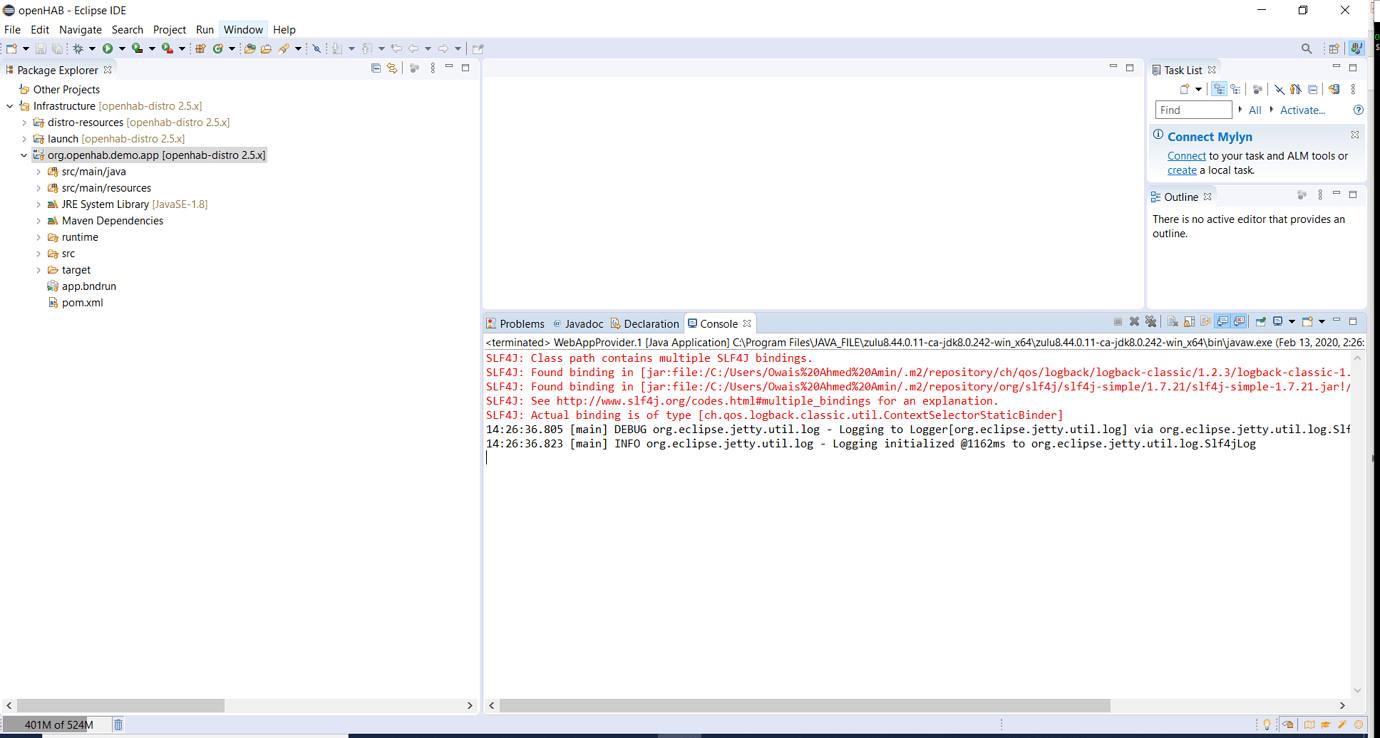Click the Connect link in Mylyn panel

(x=1186, y=156)
